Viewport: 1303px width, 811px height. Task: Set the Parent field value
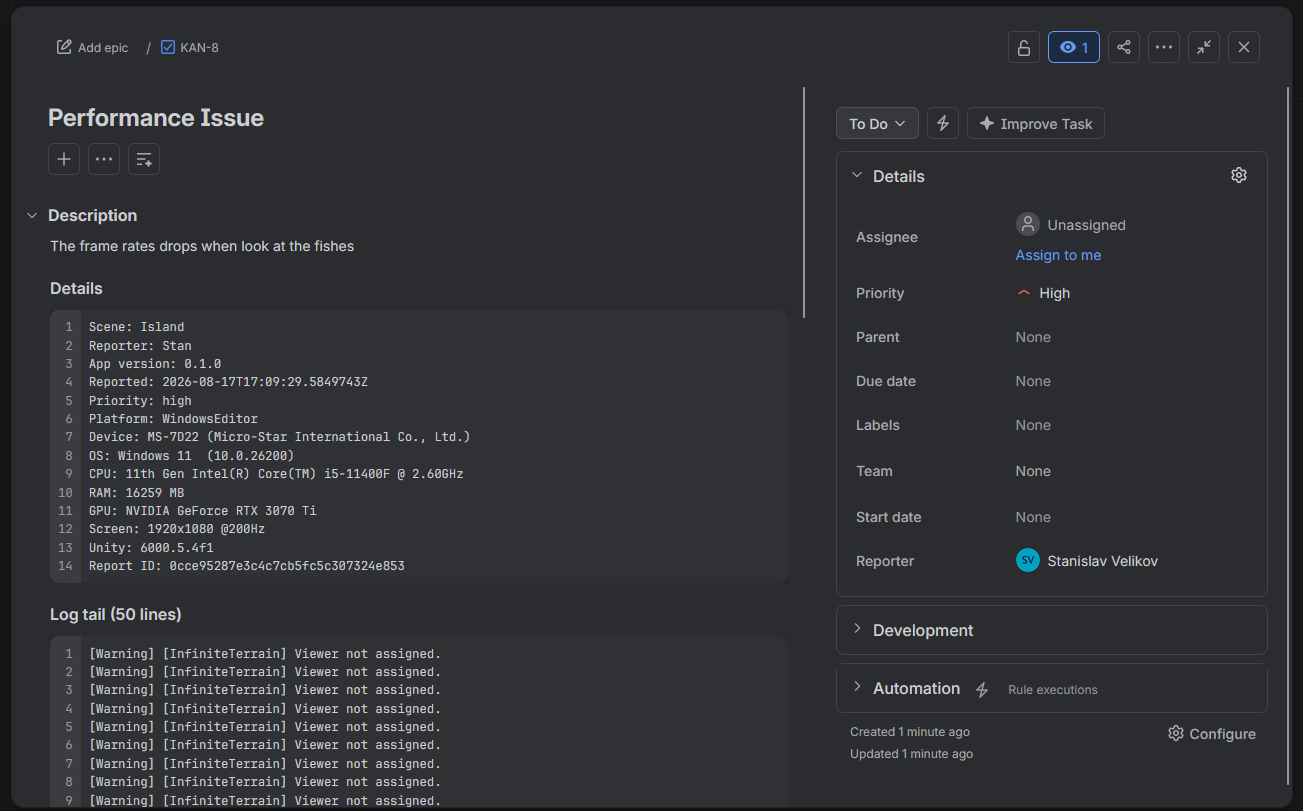coord(1033,337)
